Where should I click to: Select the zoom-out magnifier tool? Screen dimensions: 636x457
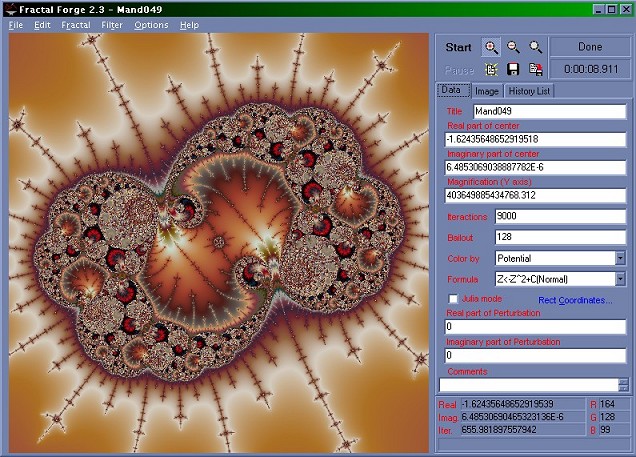(x=514, y=47)
